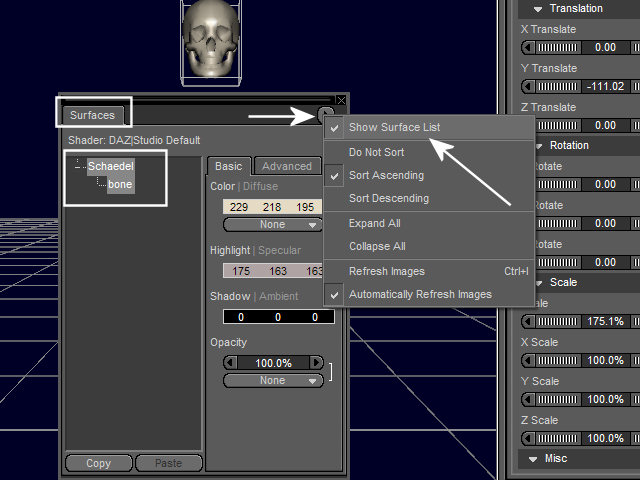Switch to the Basic tab
Screen dimensions: 640x480
coord(229,167)
